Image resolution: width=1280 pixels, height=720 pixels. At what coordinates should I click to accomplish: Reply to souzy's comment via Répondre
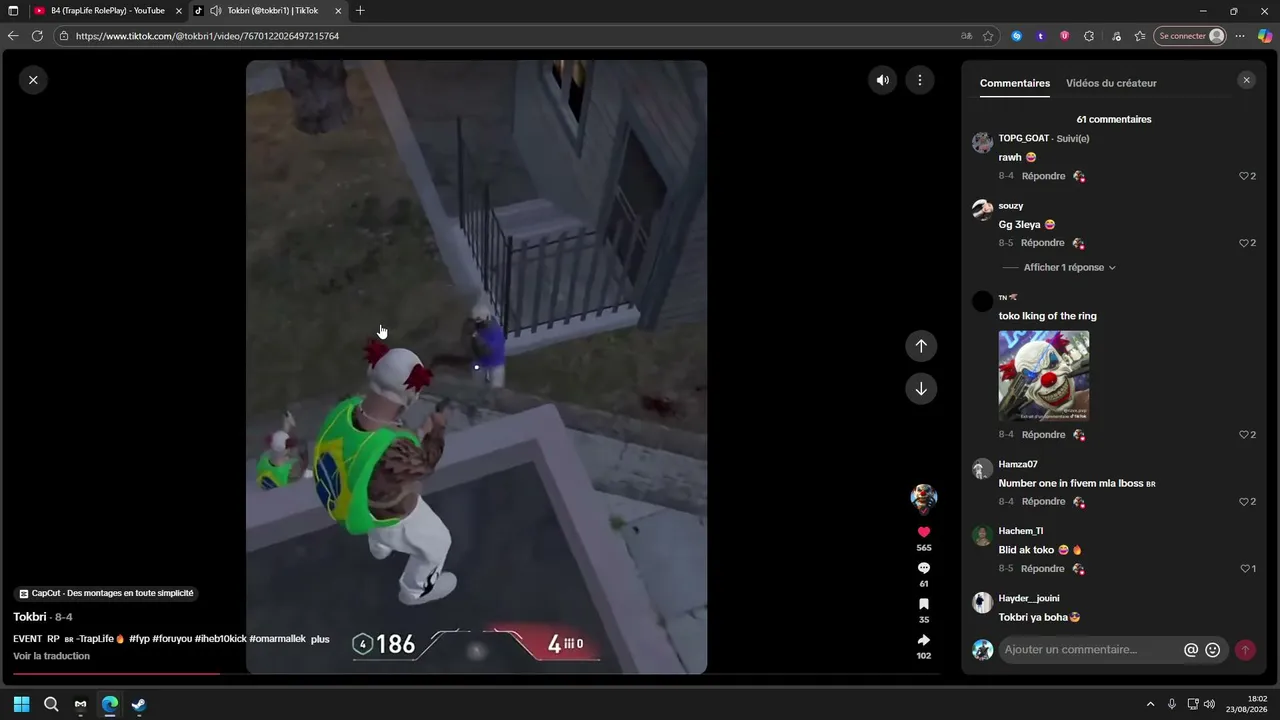click(1043, 243)
